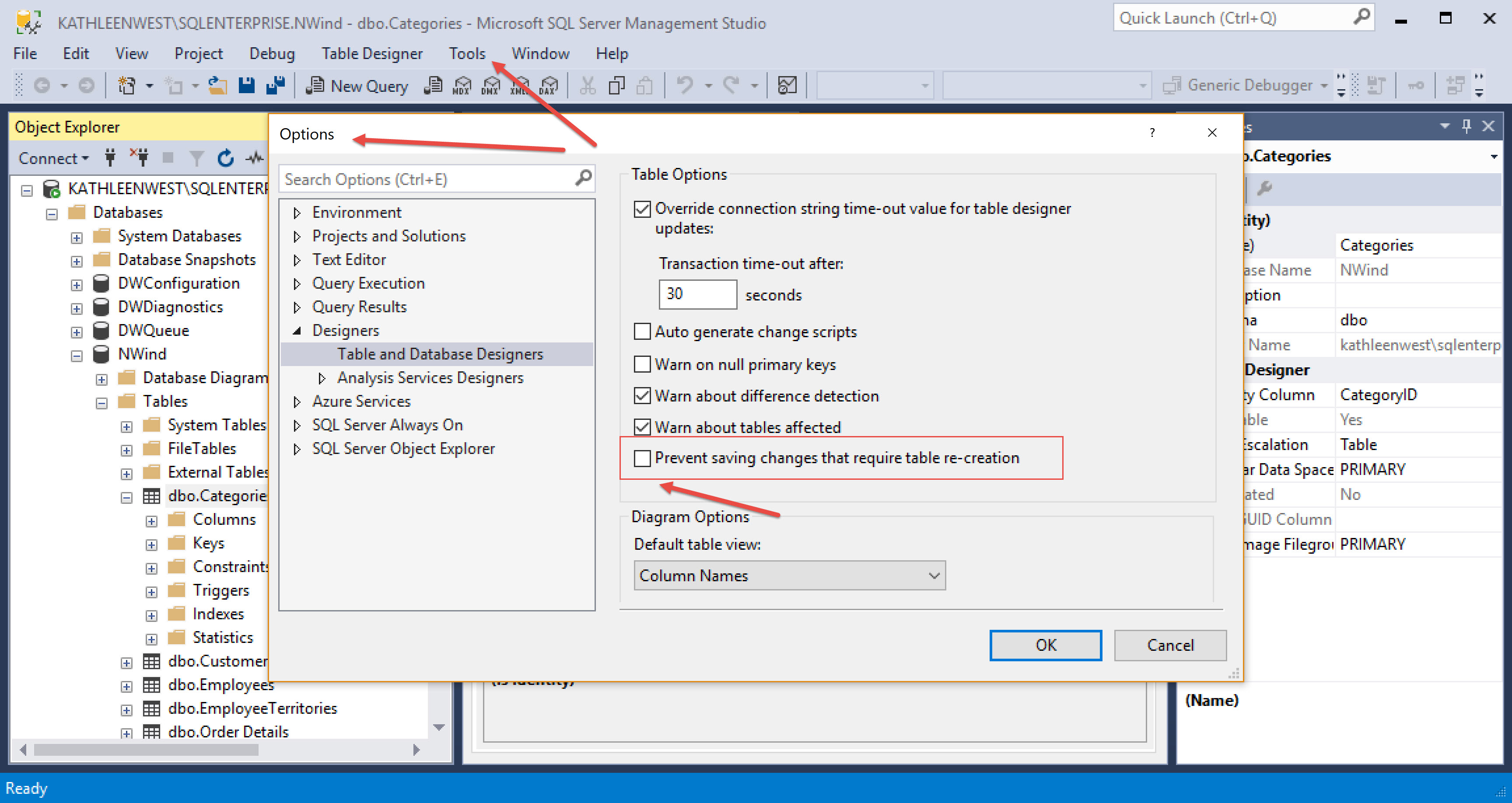
Task: Expand the Azure Services options node
Action: (297, 402)
